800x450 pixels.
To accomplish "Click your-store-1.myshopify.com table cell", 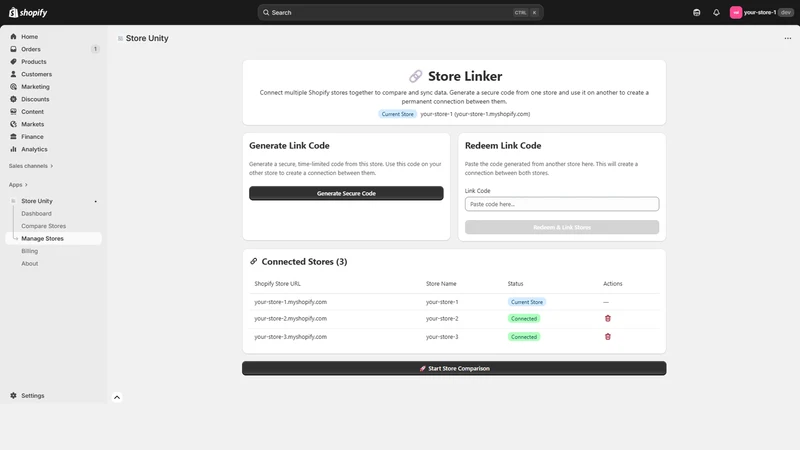I will coord(290,302).
